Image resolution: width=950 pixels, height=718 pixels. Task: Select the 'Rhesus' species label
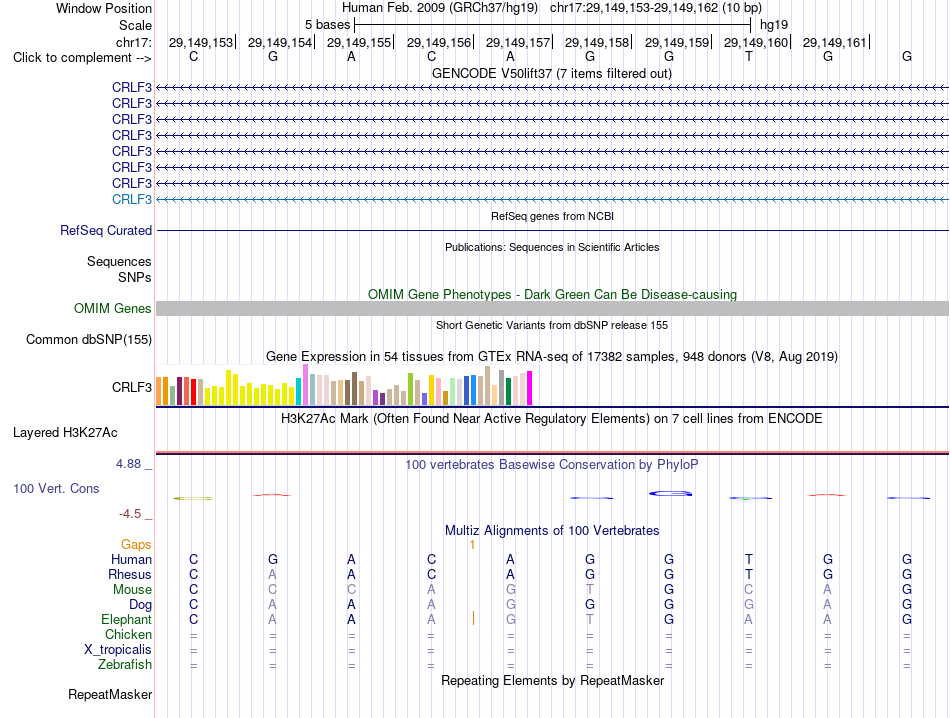tap(130, 574)
